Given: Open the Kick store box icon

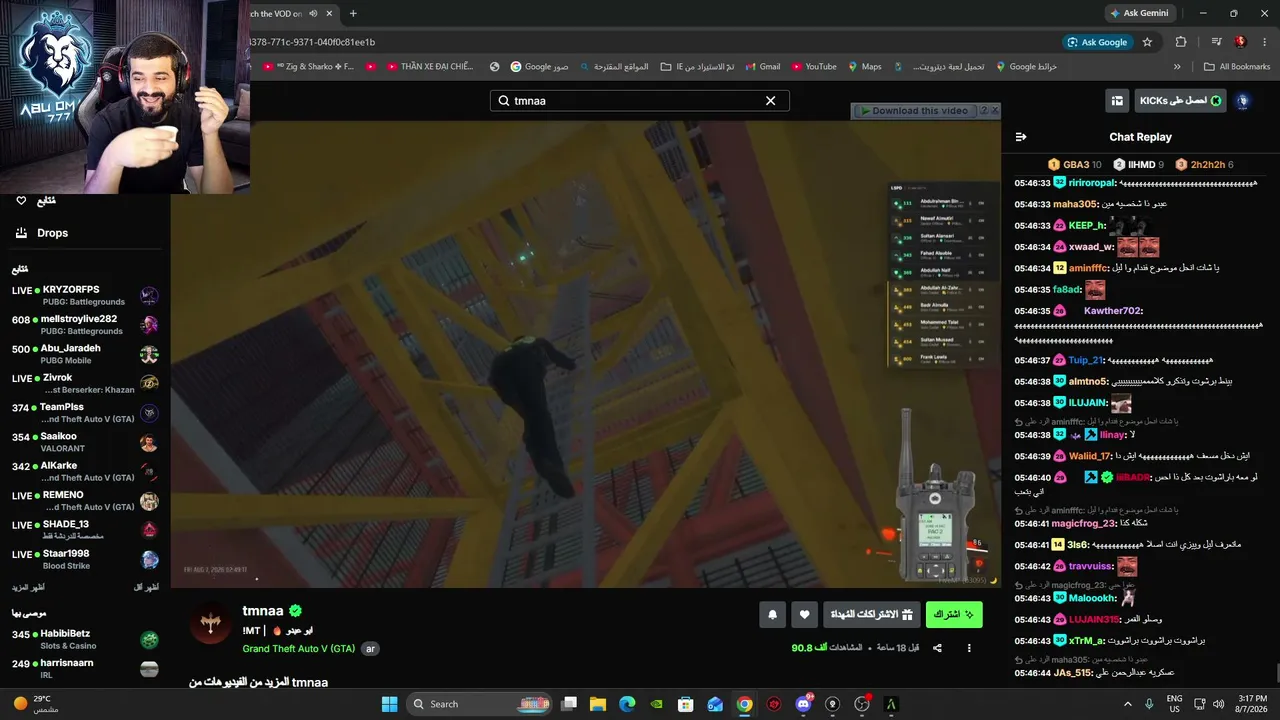Looking at the screenshot, I should pyautogui.click(x=1116, y=101).
